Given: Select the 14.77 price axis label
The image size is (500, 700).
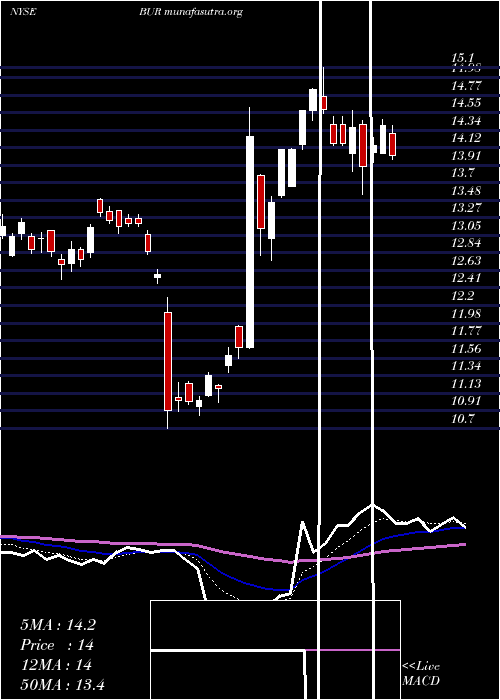Looking at the screenshot, I should pyautogui.click(x=466, y=85).
